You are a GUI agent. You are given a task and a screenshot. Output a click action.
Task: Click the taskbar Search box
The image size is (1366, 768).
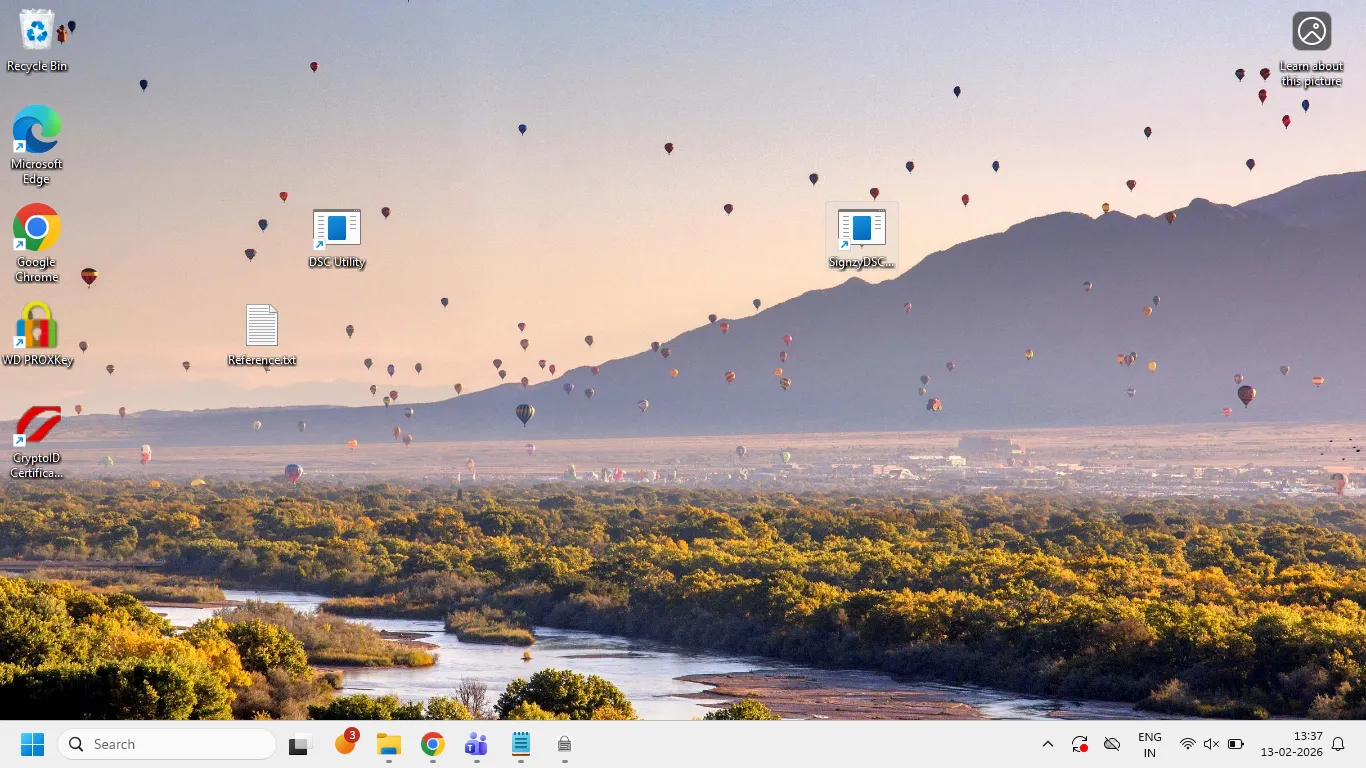click(x=167, y=744)
